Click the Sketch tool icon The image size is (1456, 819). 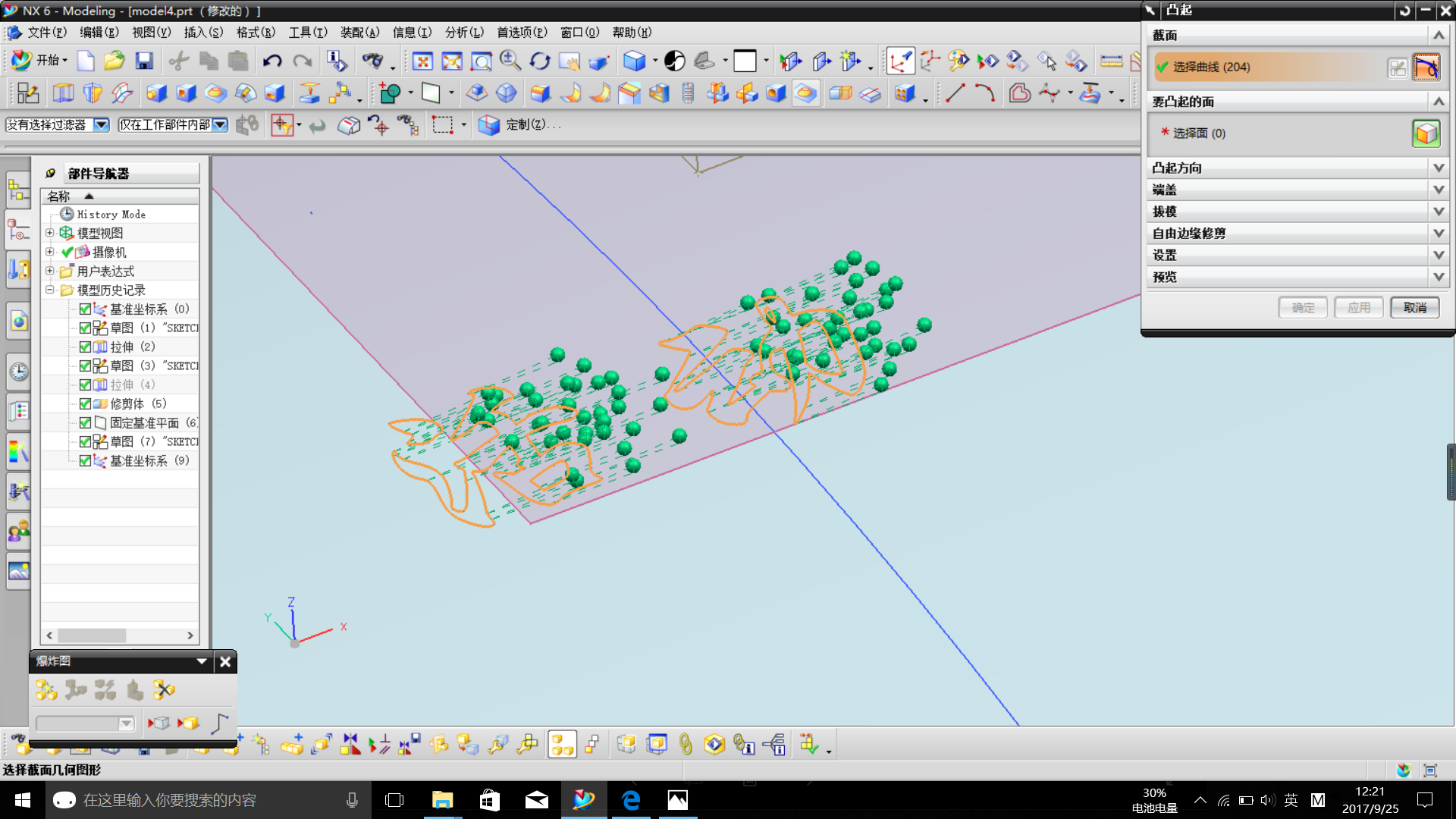(x=28, y=93)
